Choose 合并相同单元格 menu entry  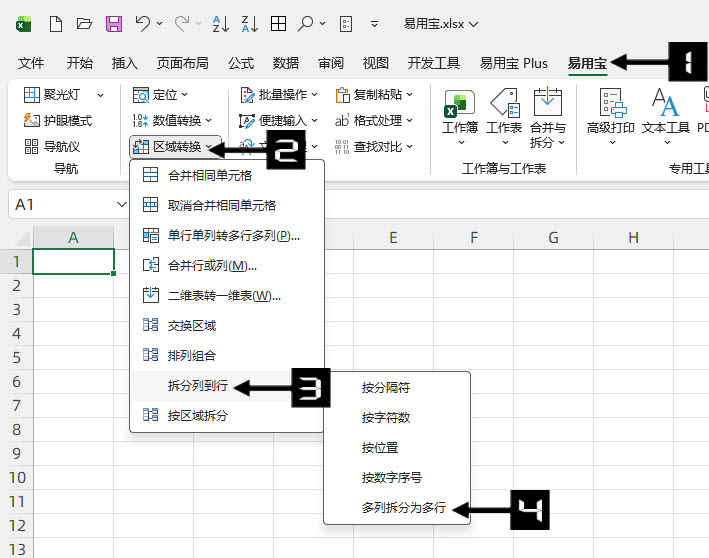(209, 175)
